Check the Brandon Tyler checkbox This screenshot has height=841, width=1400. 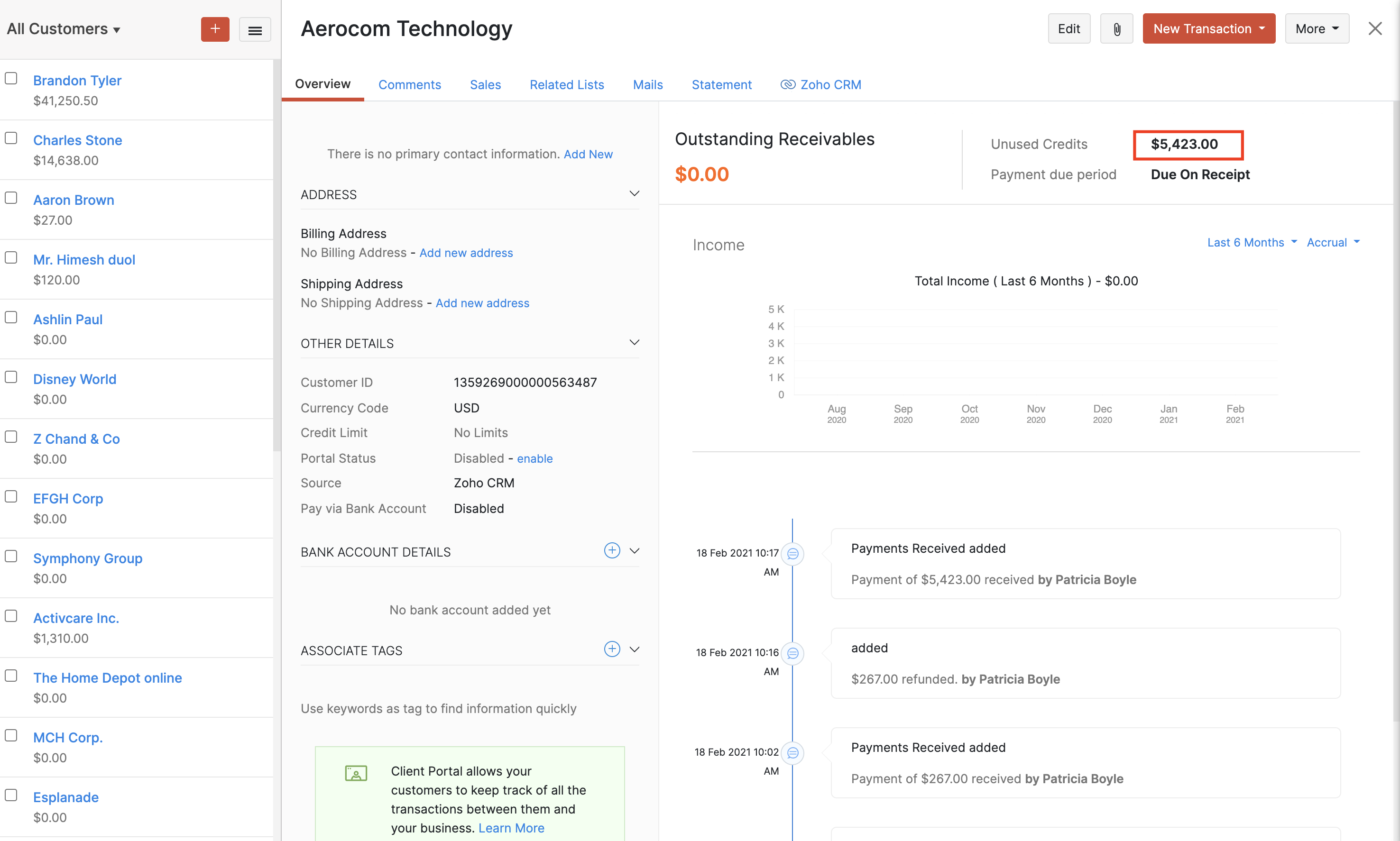[x=11, y=78]
